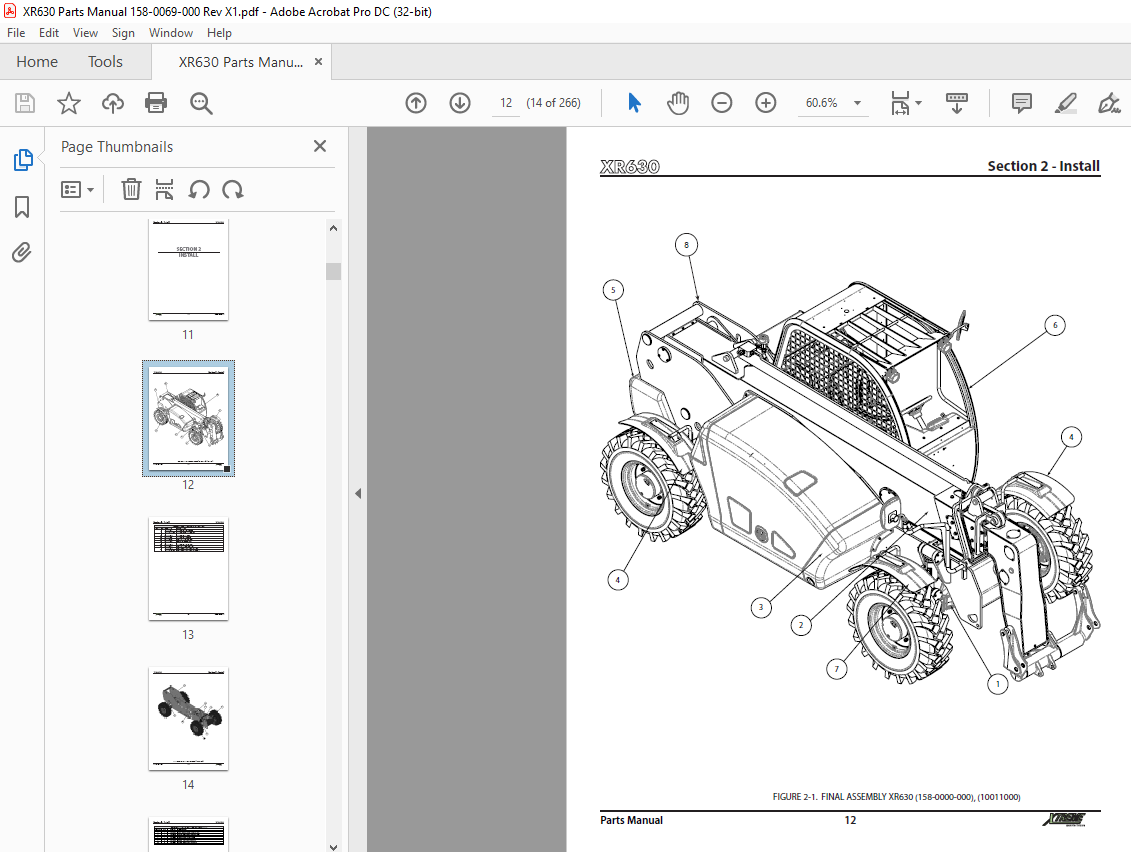This screenshot has width=1131, height=852.
Task: Open the Sign document pen icon
Action: point(1109,103)
